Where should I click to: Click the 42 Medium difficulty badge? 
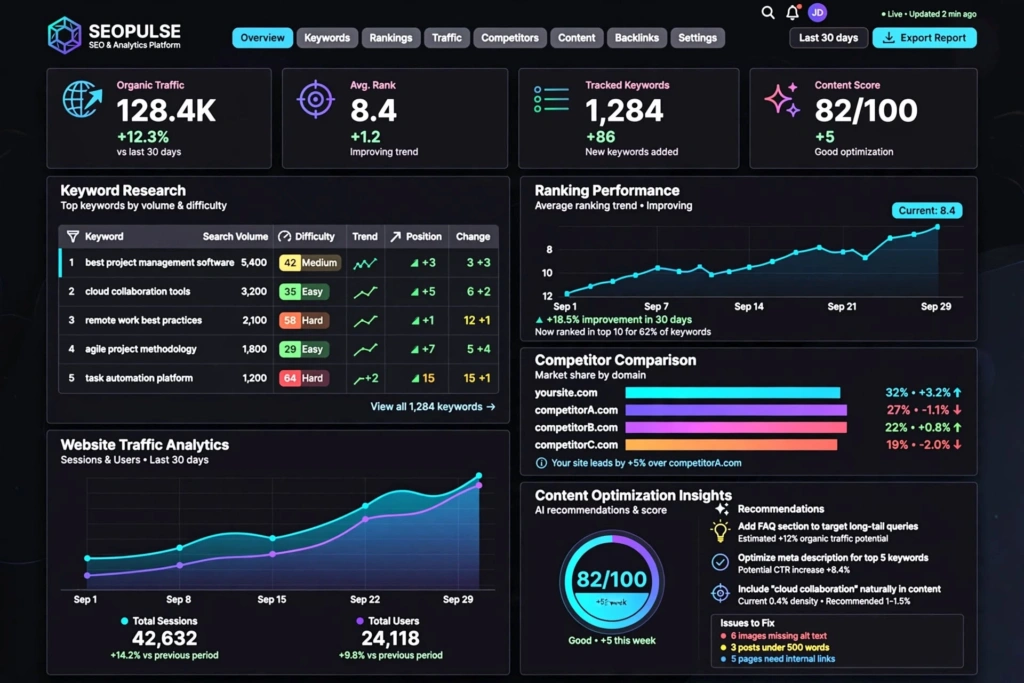[310, 262]
